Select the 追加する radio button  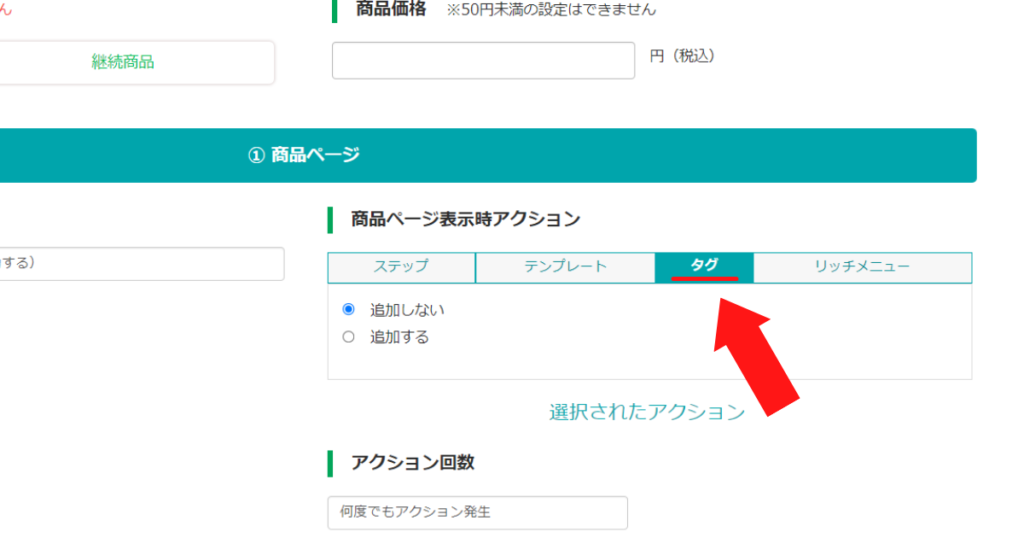coord(349,337)
